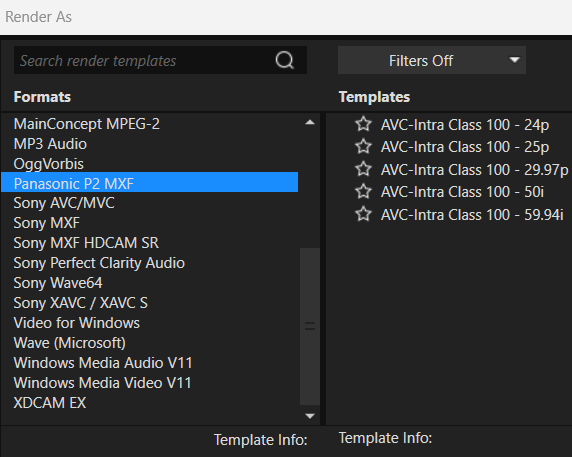Click the formats list scroll down arrow
The width and height of the screenshot is (572, 457).
310,416
